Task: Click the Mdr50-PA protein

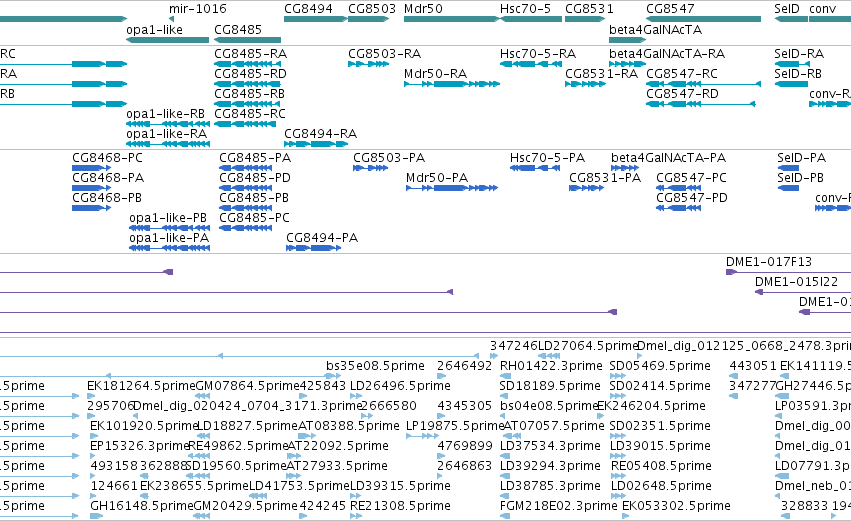Action: [452, 188]
